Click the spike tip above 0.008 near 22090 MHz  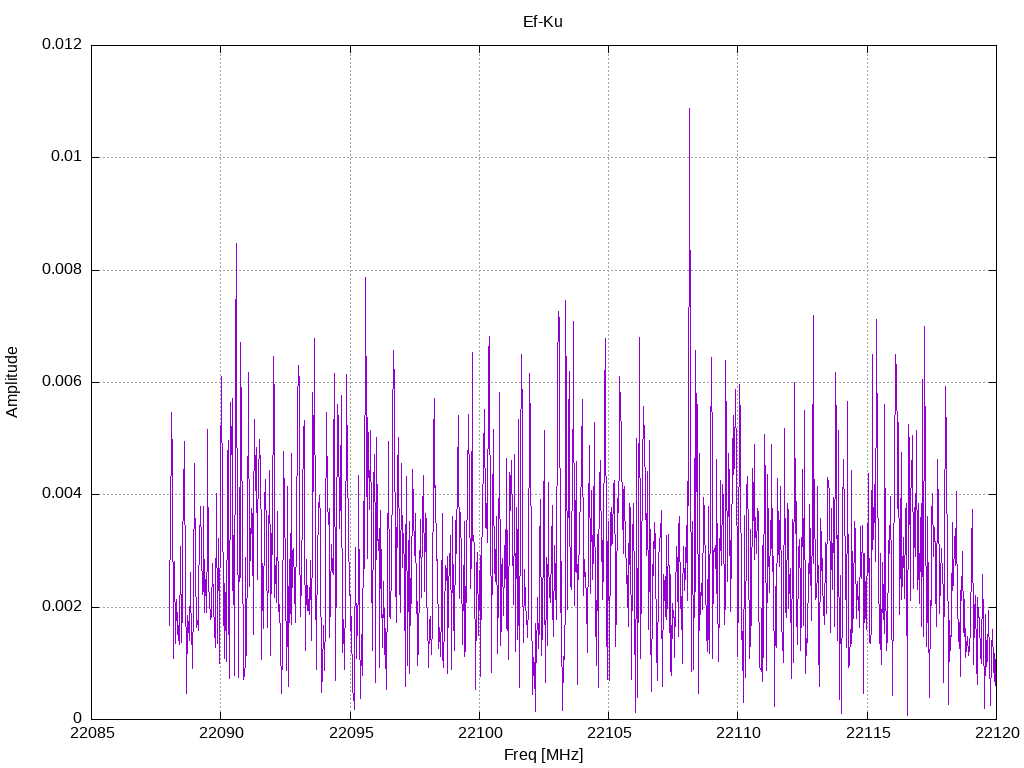point(236,244)
